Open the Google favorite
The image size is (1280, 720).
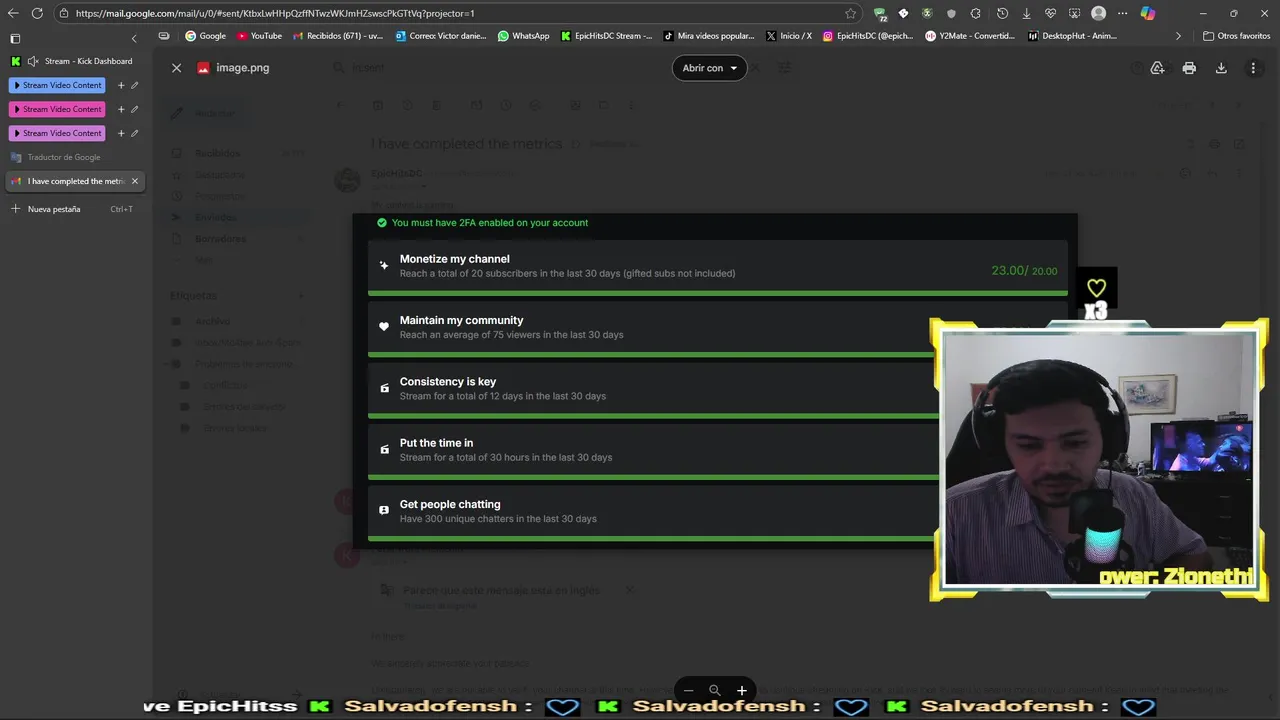click(x=206, y=36)
